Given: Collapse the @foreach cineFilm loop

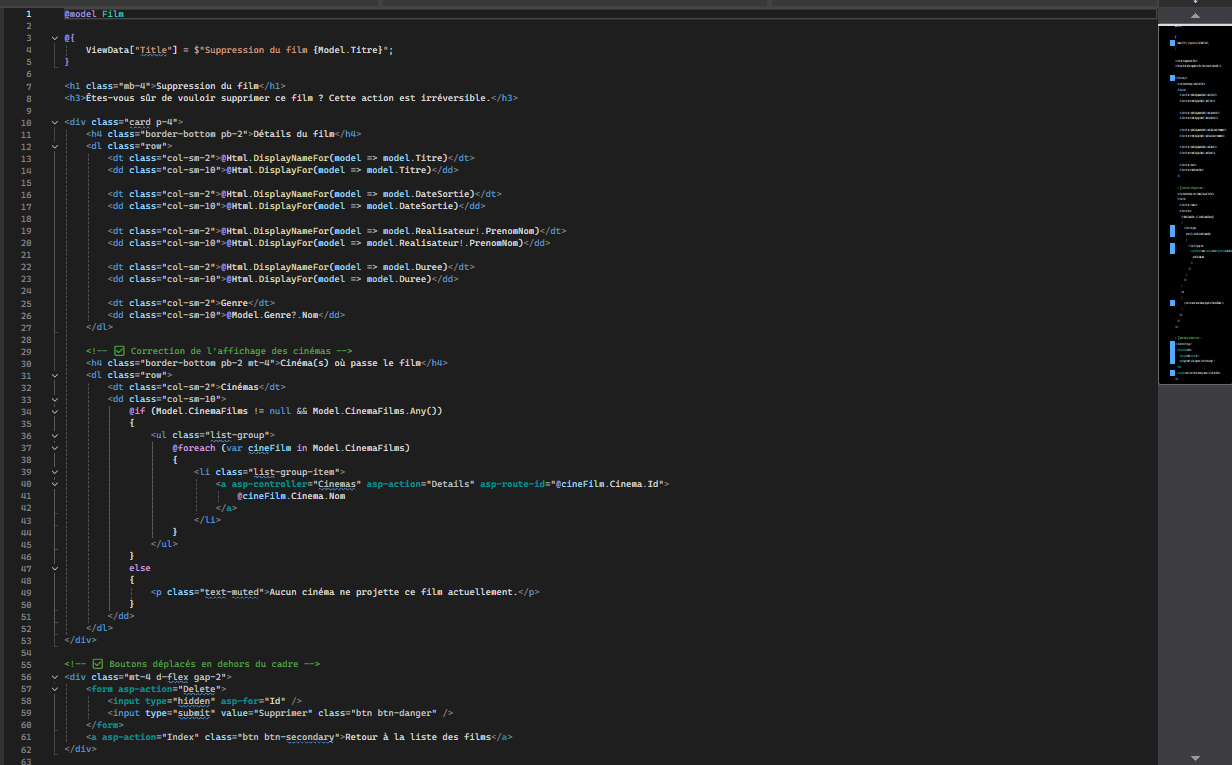Looking at the screenshot, I should pos(55,447).
